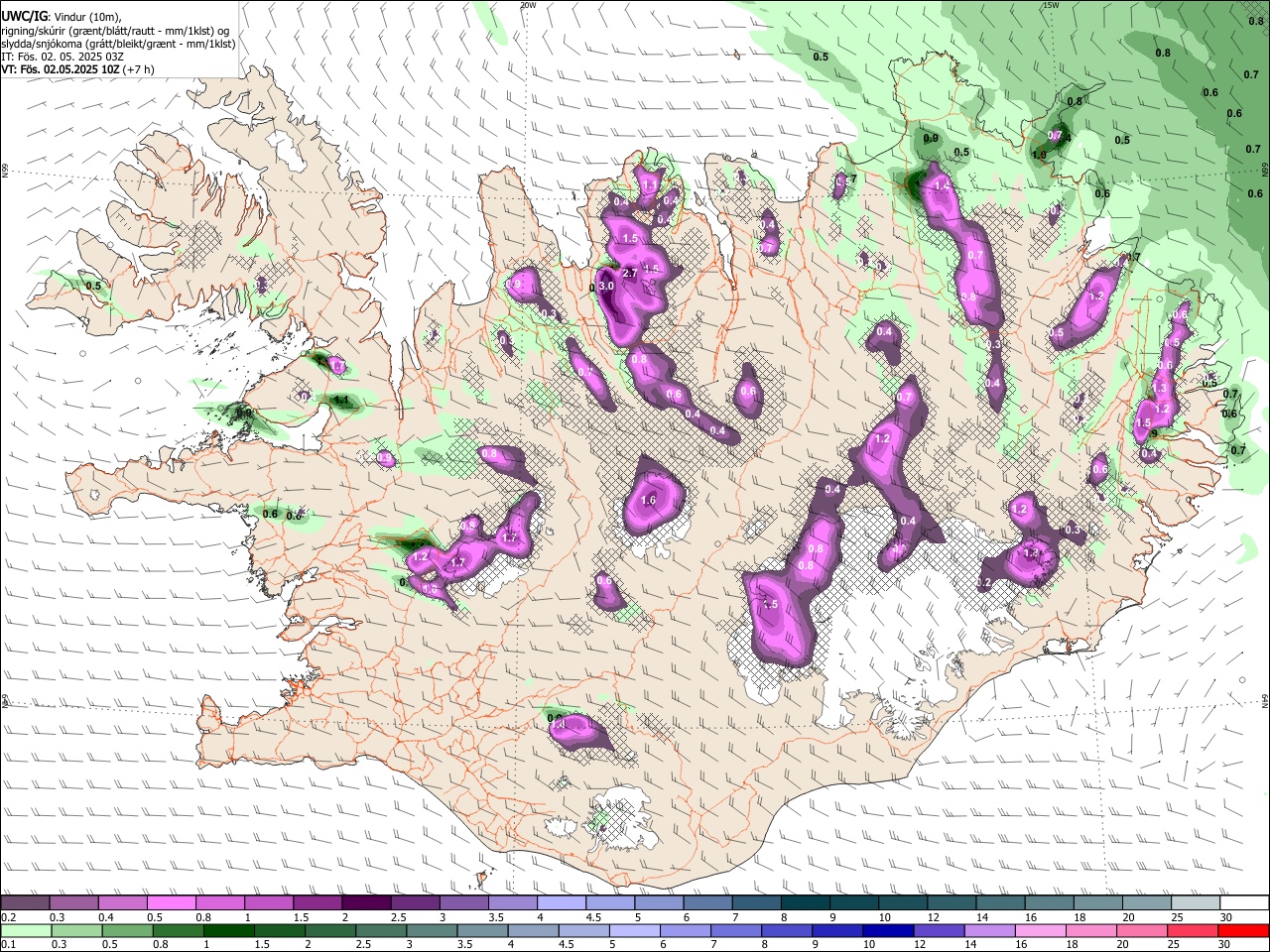The width and height of the screenshot is (1270, 952).
Task: Click the light lavender 4 snow legend swatch
Action: coord(561,903)
